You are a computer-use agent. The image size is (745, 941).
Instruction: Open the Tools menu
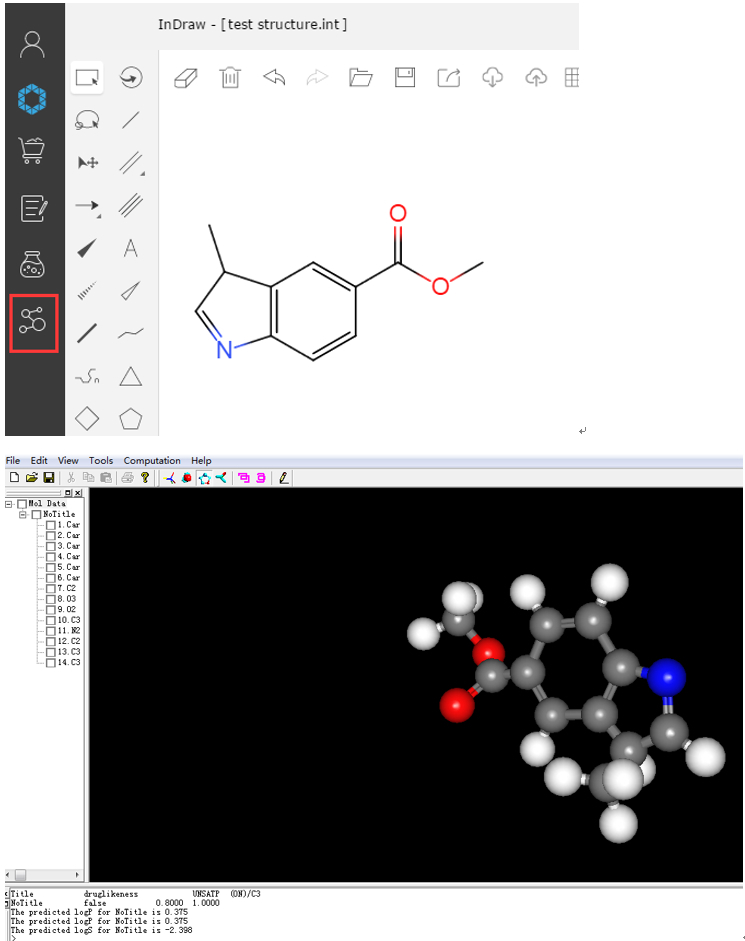101,461
